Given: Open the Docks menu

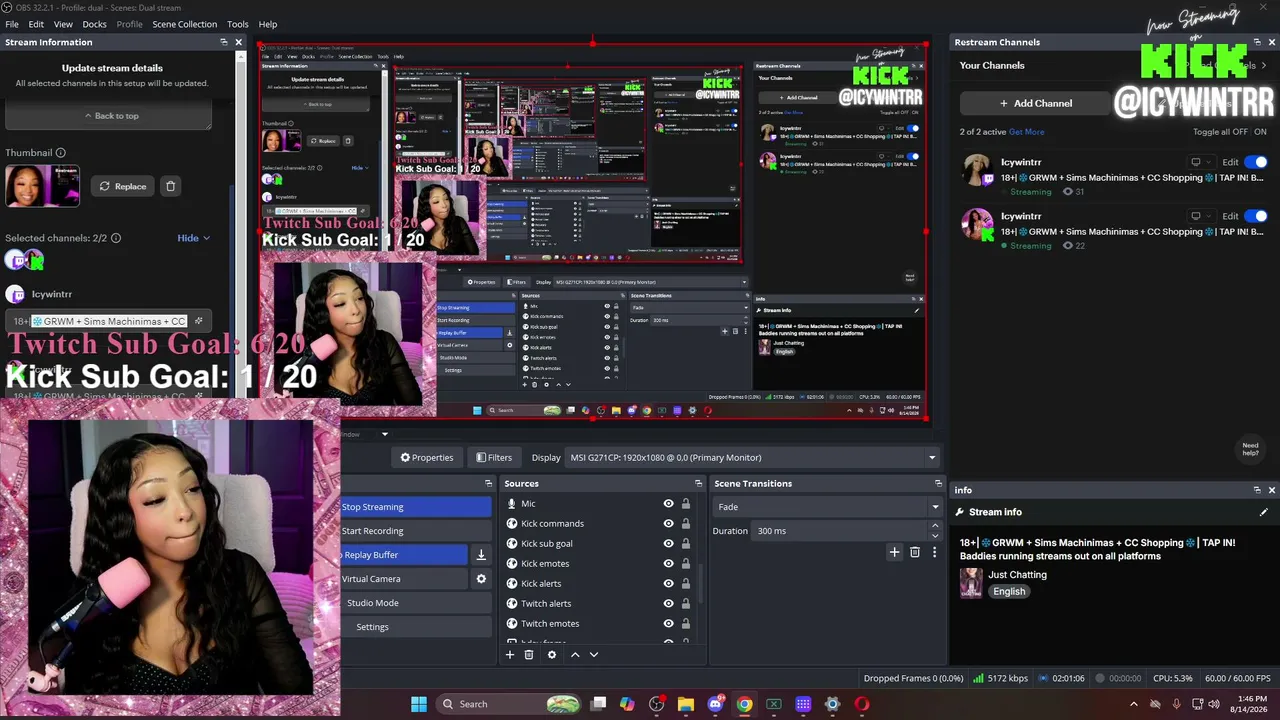Looking at the screenshot, I should coord(94,24).
